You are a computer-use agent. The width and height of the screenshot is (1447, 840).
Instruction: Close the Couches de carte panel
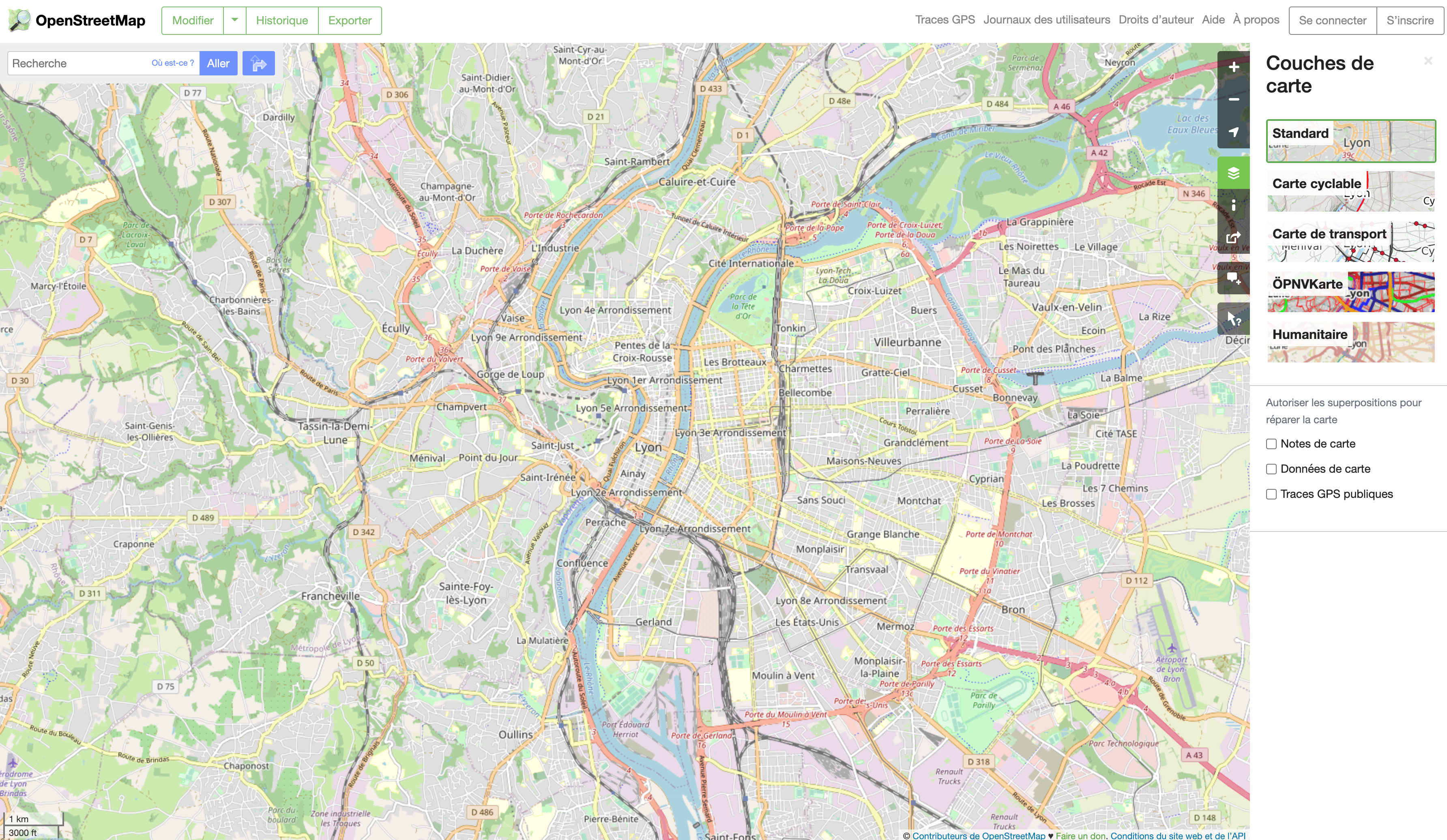[x=1428, y=61]
